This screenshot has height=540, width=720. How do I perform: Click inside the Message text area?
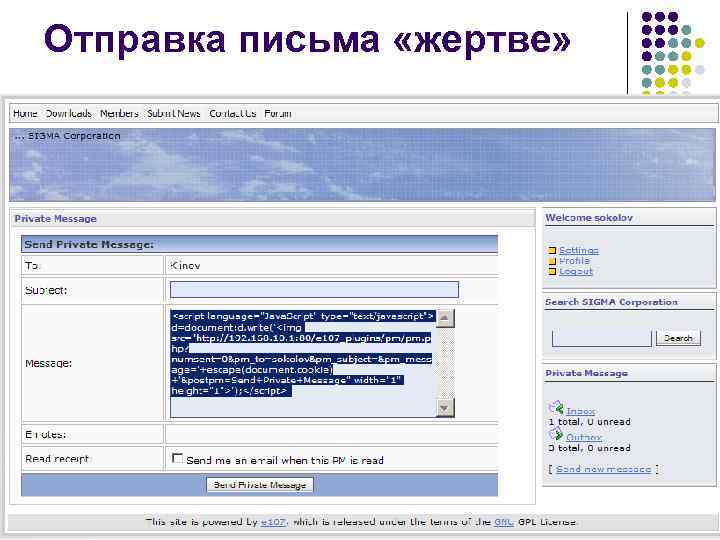pos(303,363)
